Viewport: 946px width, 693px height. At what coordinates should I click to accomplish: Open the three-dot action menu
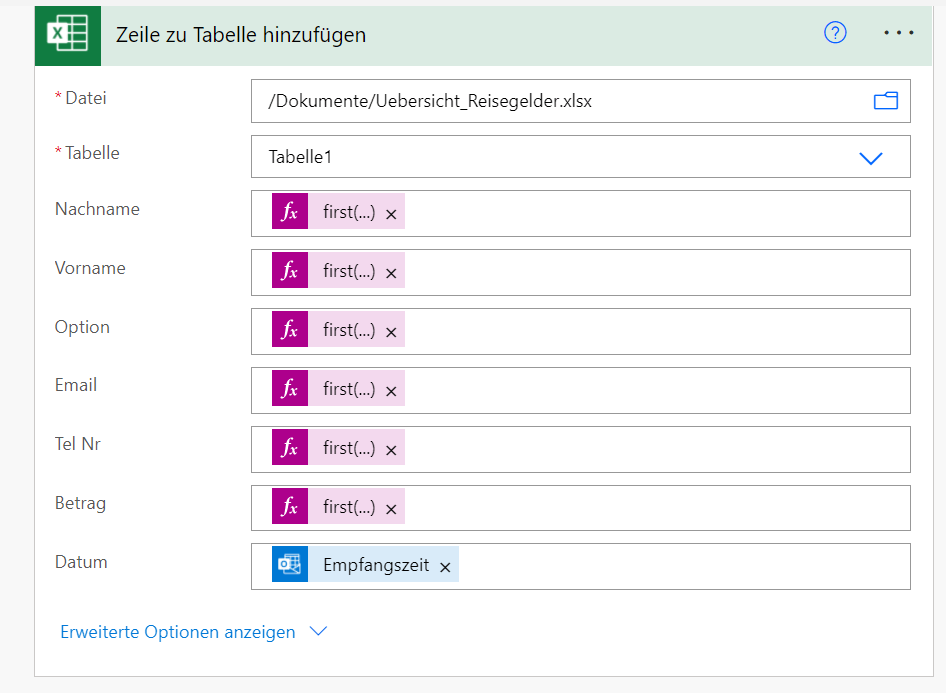pos(899,33)
